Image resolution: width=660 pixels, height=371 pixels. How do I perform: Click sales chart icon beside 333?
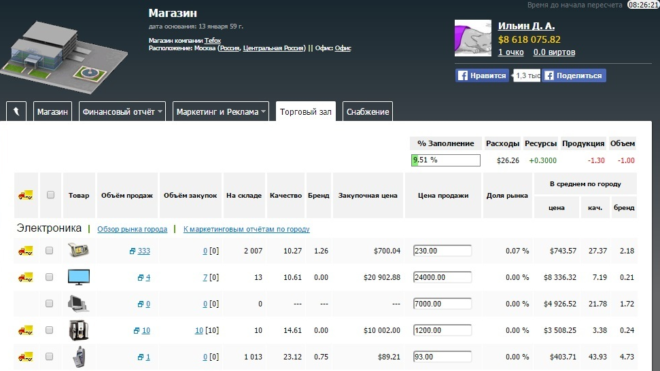point(132,251)
